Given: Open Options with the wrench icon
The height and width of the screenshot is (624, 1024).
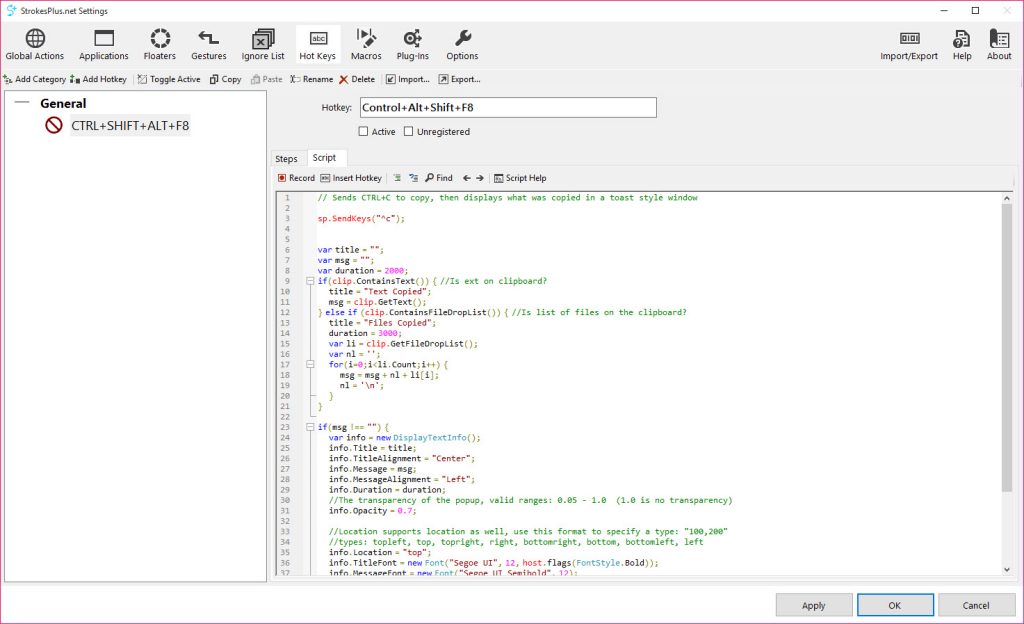Looking at the screenshot, I should 462,45.
